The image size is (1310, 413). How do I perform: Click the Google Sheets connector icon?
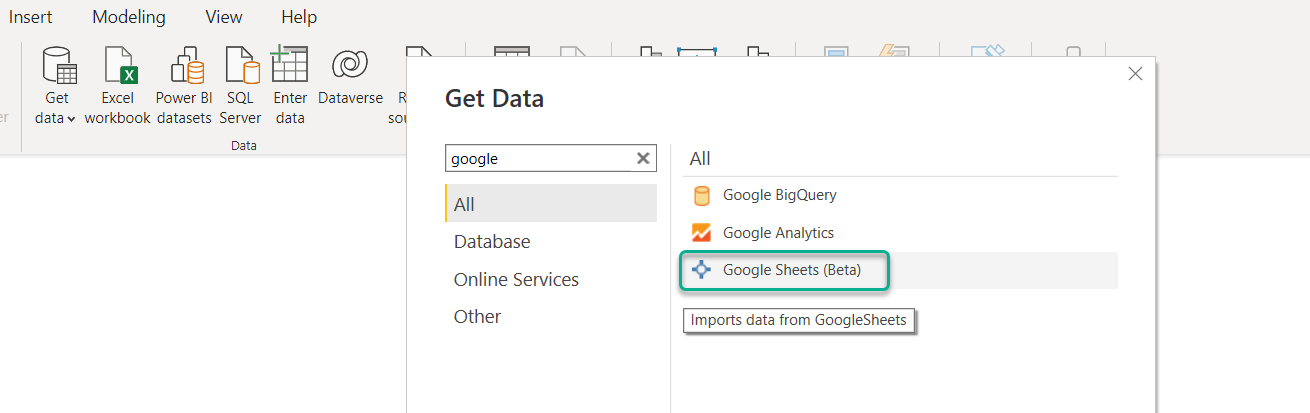click(701, 270)
